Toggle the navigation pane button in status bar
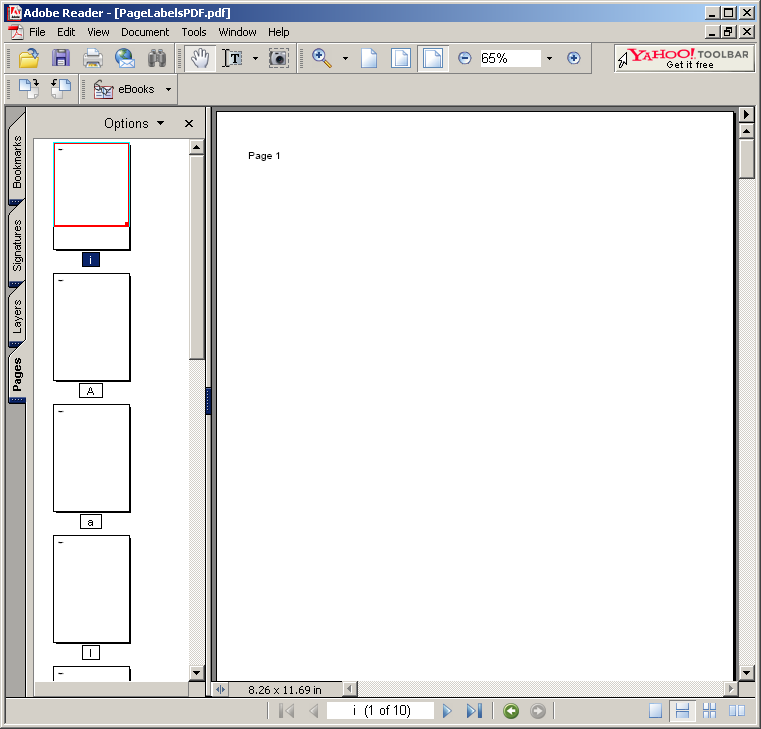The width and height of the screenshot is (761, 729). (220, 689)
